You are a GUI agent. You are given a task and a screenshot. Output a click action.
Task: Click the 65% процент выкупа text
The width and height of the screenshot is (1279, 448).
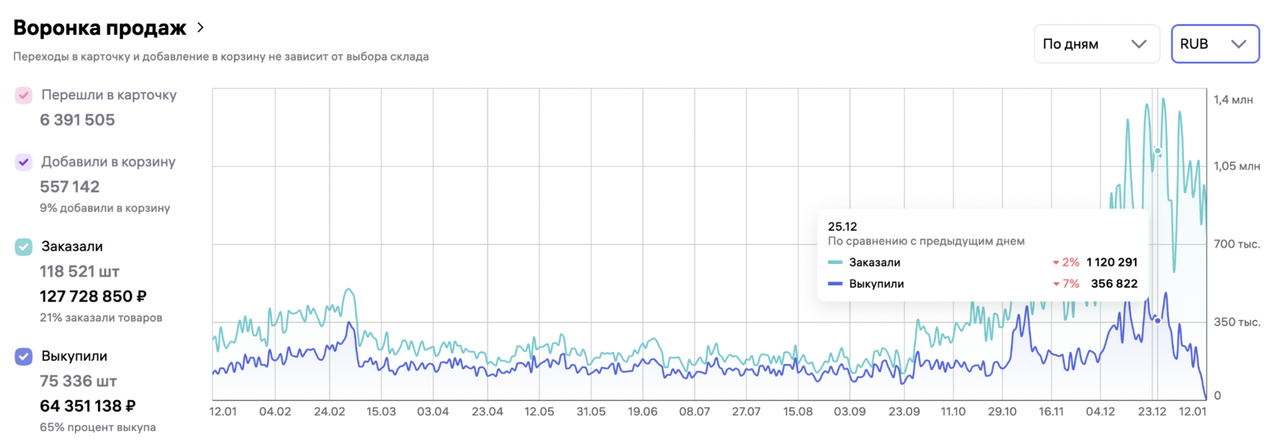[98, 427]
